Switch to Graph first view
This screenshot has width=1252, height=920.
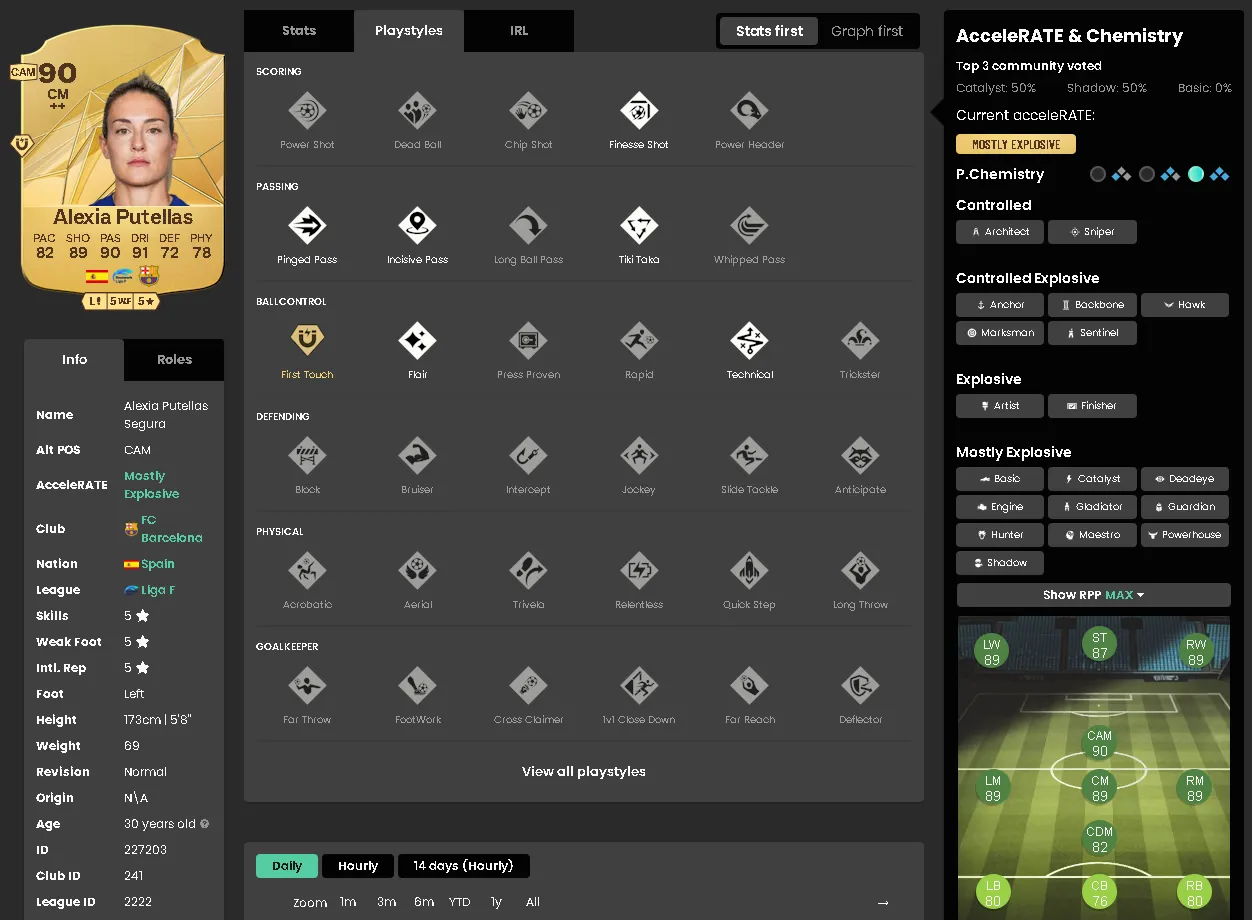(867, 31)
